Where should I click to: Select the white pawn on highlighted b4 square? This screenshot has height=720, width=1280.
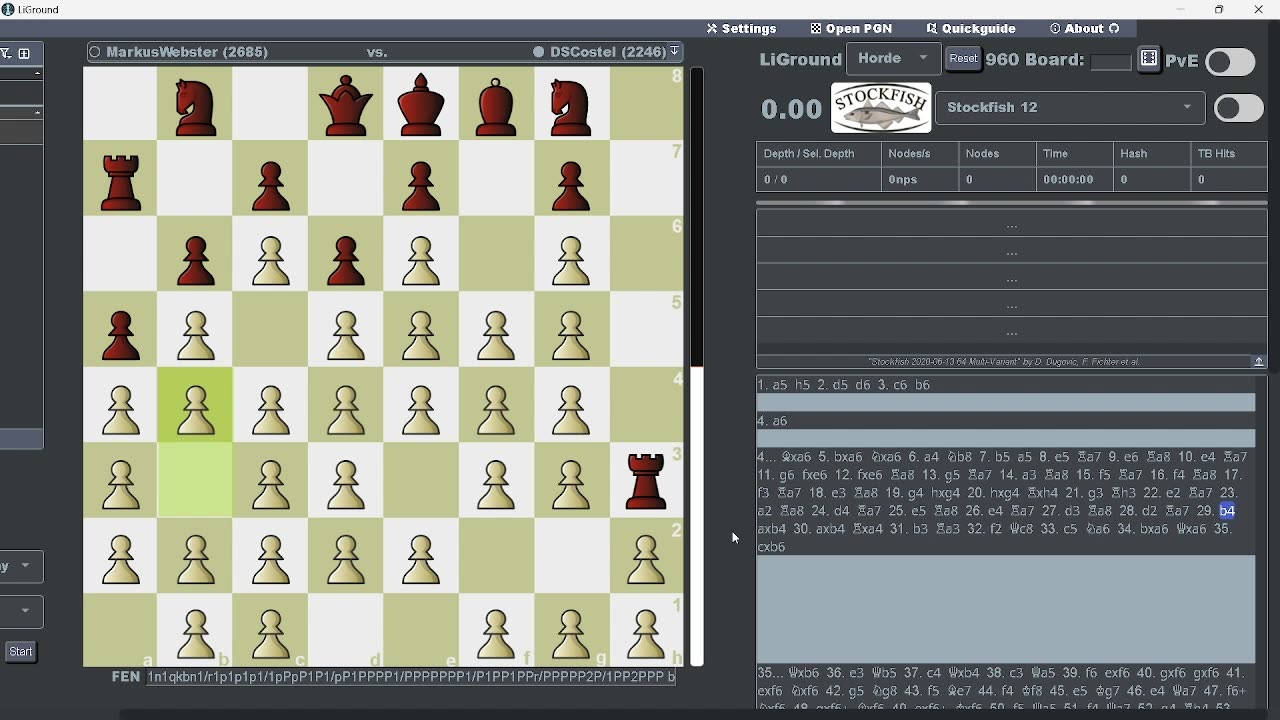pos(196,410)
